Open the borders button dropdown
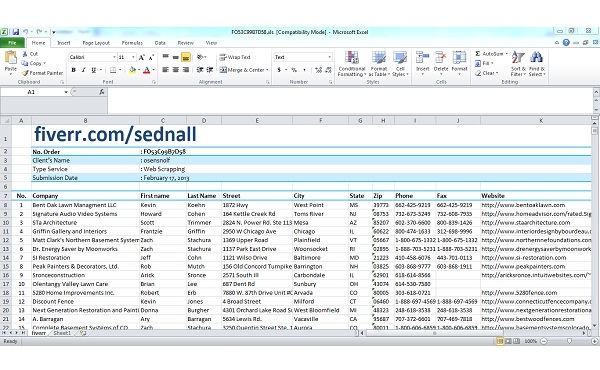Image resolution: width=600 pixels, height=370 pixels. point(120,70)
